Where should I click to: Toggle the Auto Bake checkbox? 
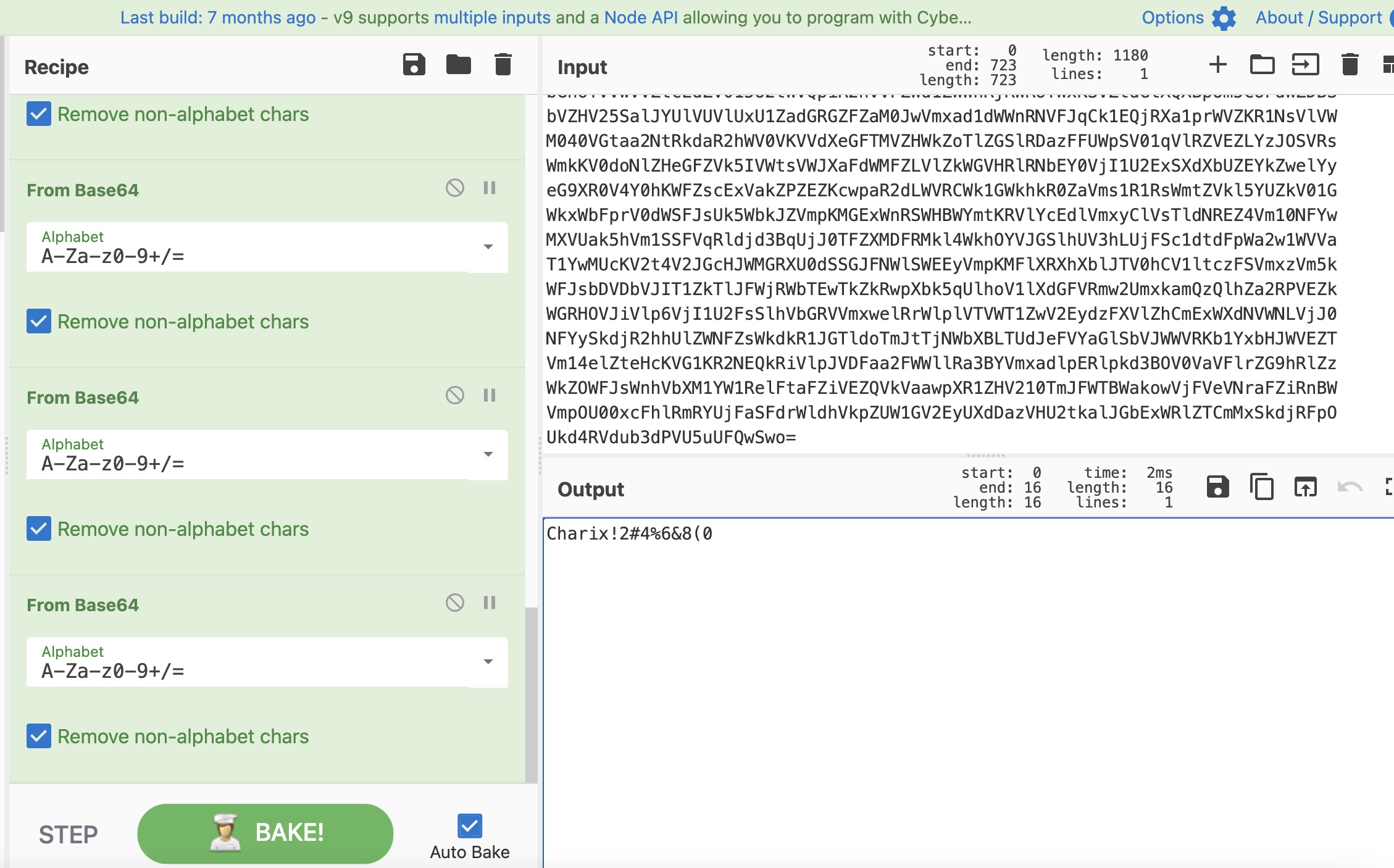(470, 825)
